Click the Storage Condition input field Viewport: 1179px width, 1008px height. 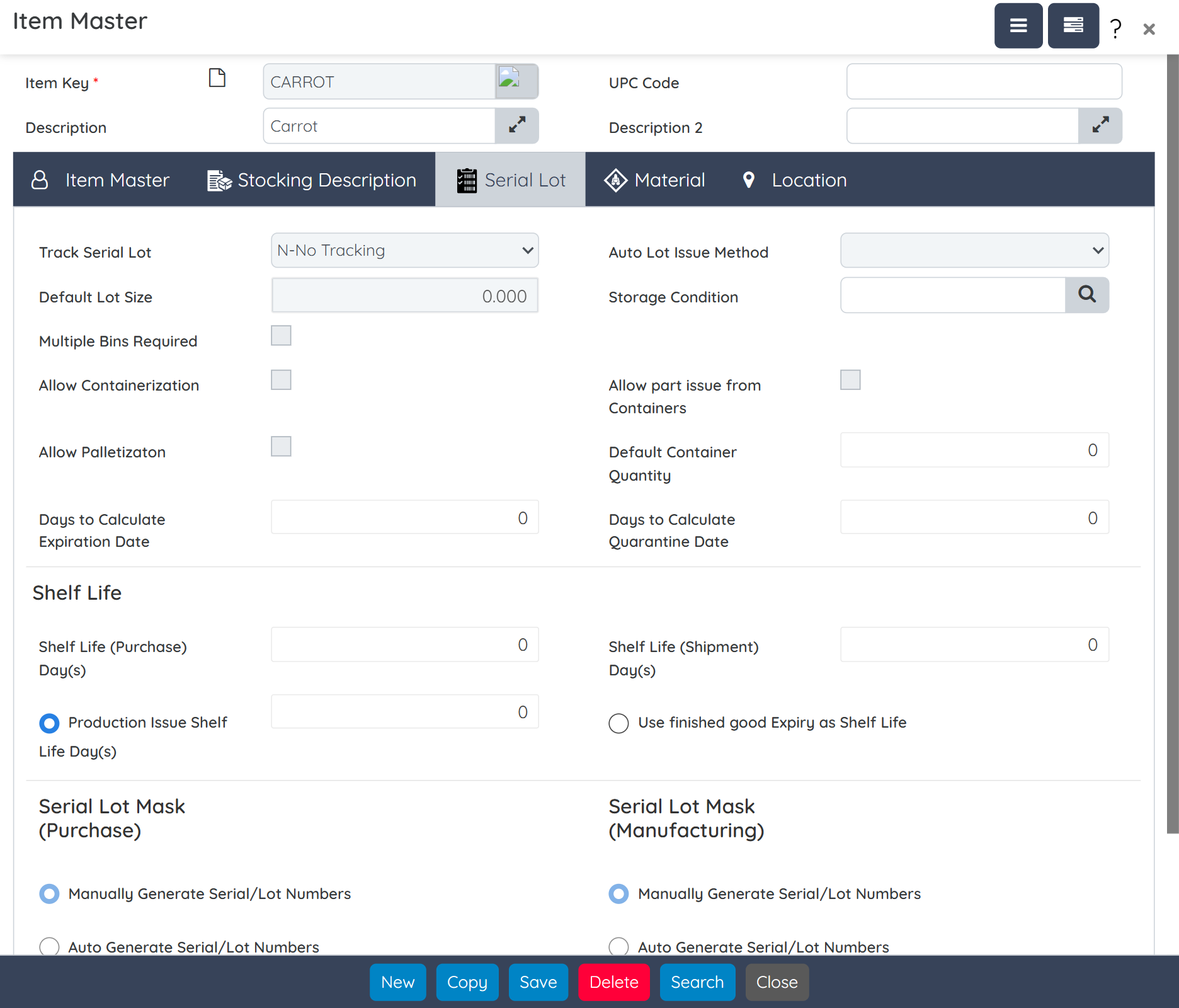953,295
